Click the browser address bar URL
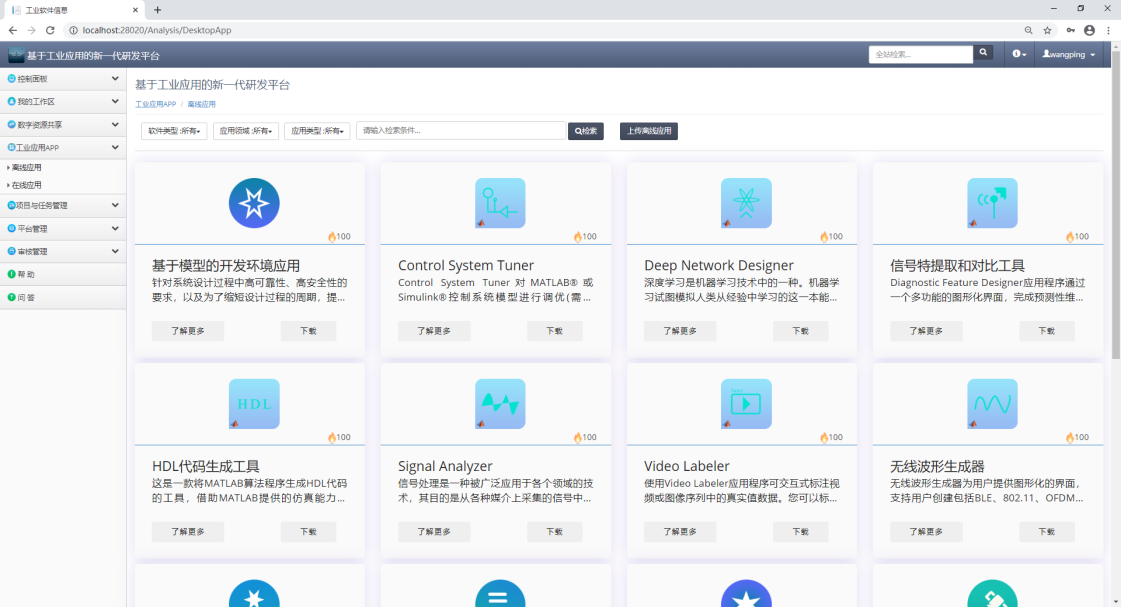The width and height of the screenshot is (1121, 607). coord(157,30)
